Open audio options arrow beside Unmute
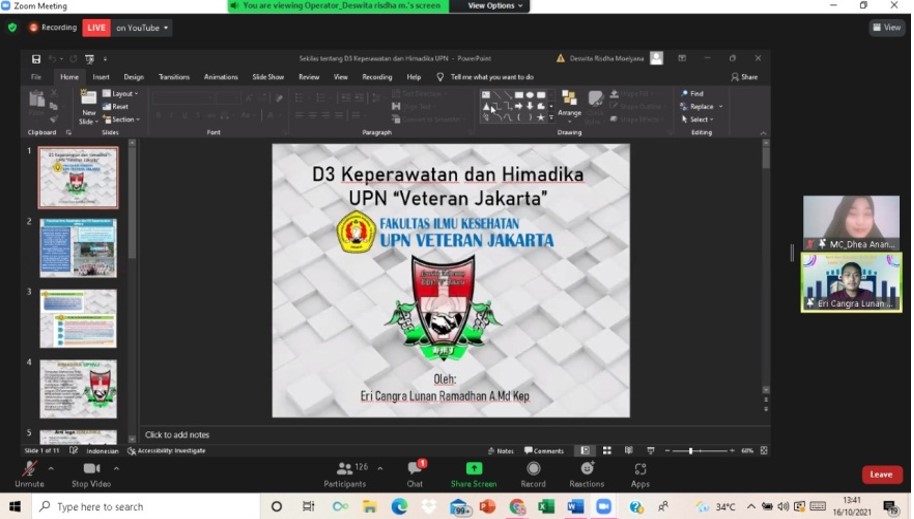The width and height of the screenshot is (914, 519). click(x=51, y=468)
